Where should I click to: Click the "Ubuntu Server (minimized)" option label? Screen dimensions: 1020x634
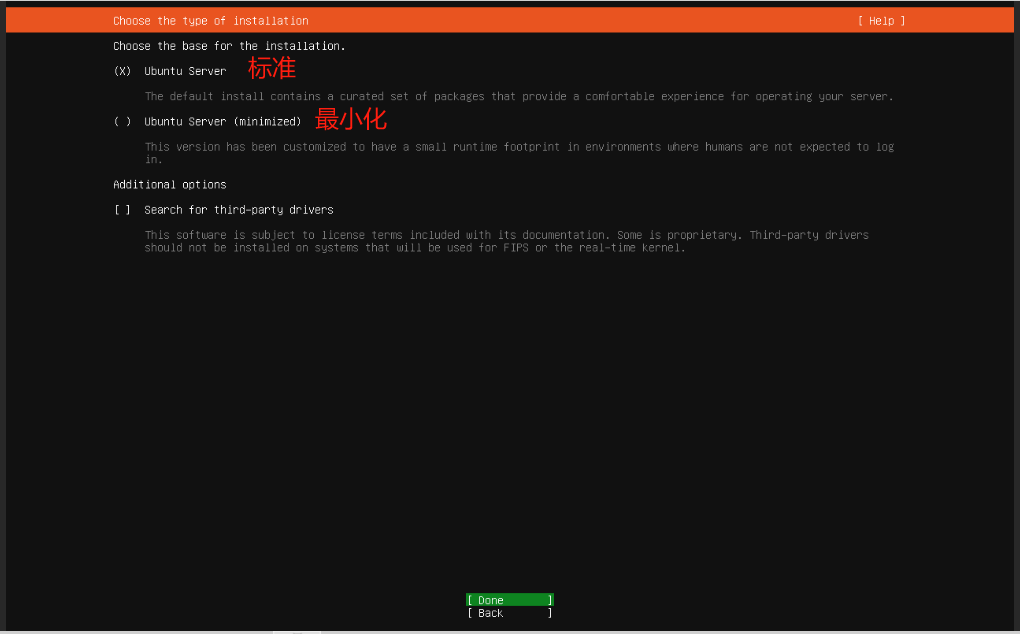point(222,122)
